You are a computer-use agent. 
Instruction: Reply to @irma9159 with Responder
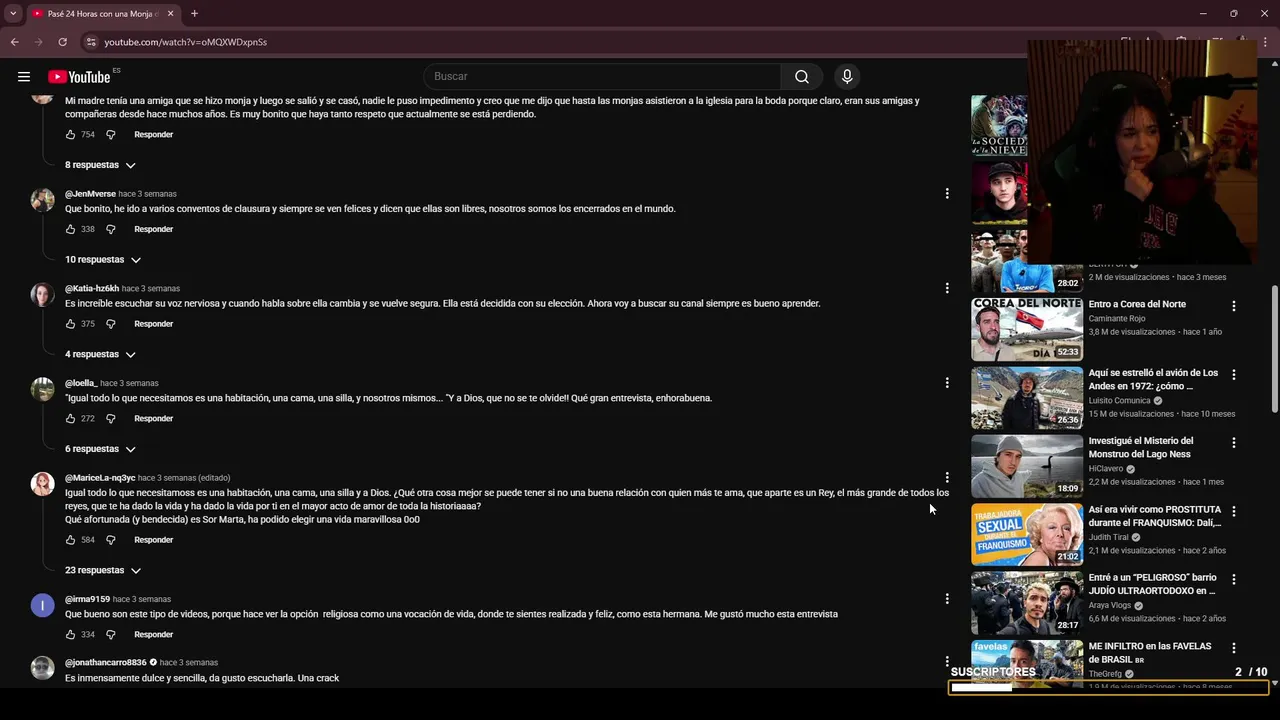pos(154,635)
